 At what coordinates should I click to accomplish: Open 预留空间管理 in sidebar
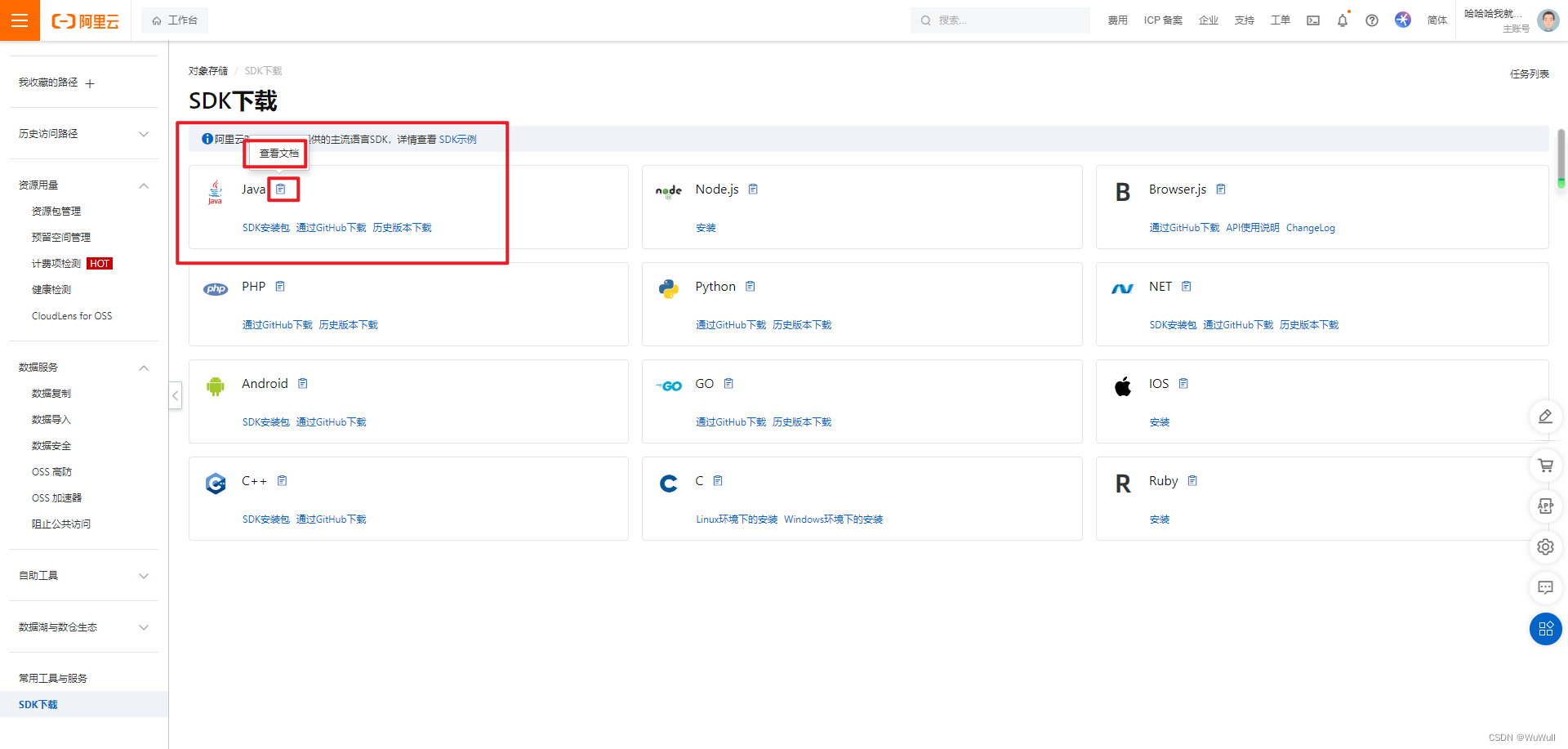(x=61, y=238)
